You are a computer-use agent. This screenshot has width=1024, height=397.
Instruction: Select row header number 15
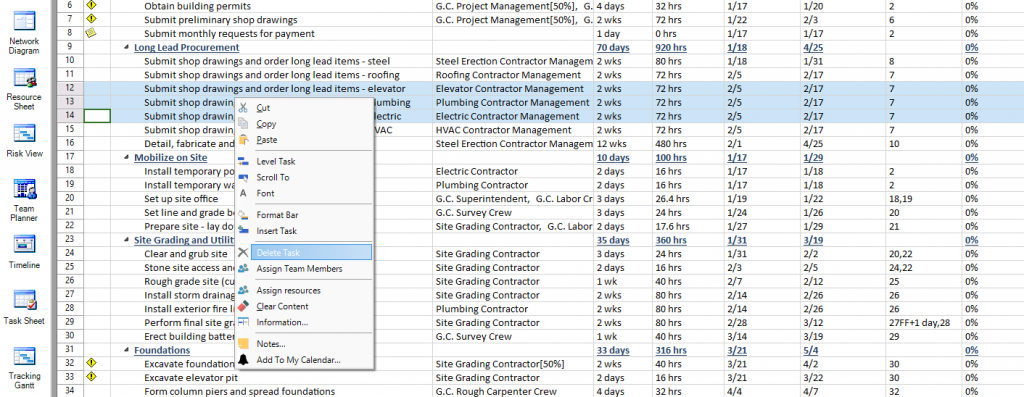71,130
